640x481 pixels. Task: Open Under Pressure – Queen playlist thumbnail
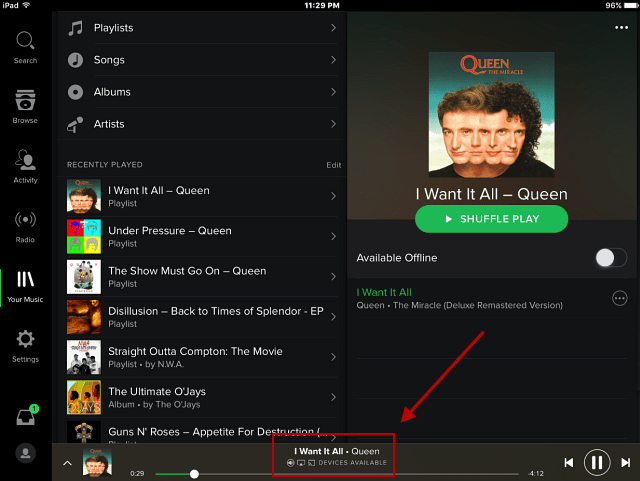(84, 236)
